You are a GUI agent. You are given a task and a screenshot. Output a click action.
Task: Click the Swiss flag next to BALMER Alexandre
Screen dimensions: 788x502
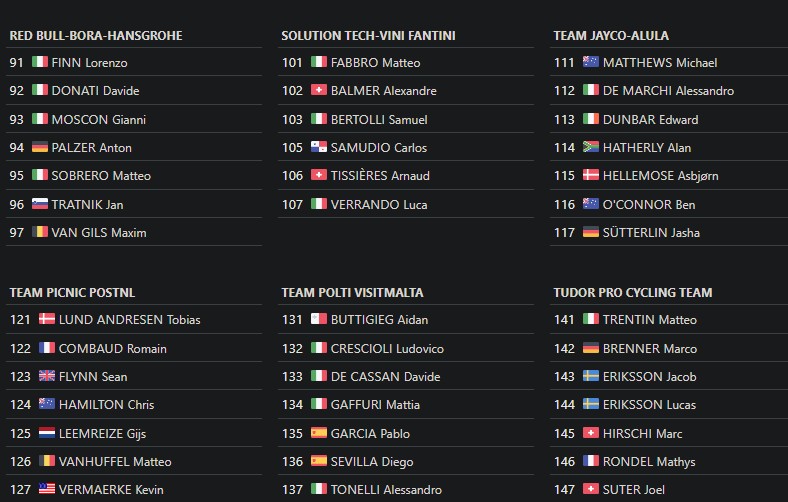click(x=318, y=90)
